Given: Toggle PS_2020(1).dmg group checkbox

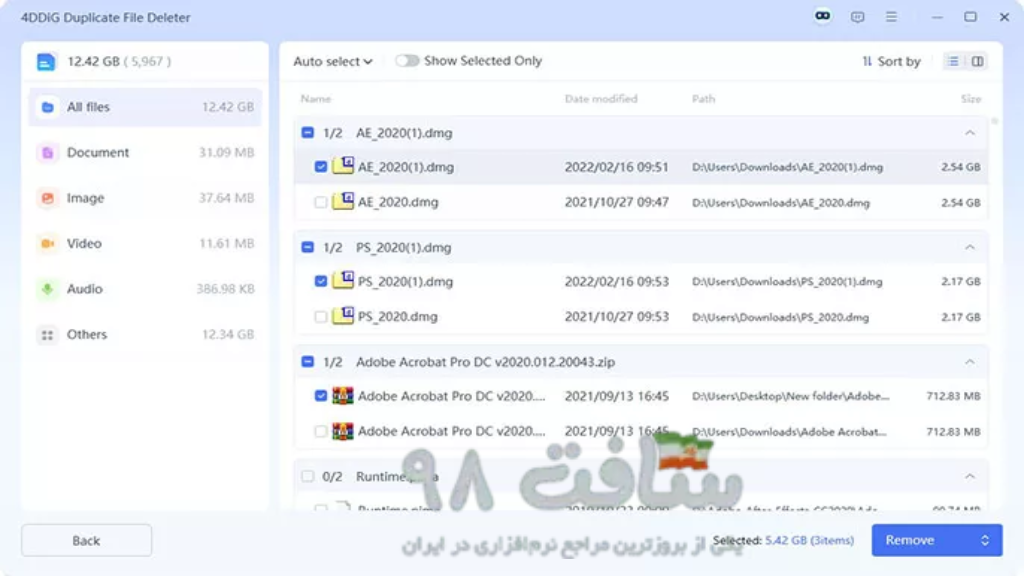Looking at the screenshot, I should pos(308,247).
